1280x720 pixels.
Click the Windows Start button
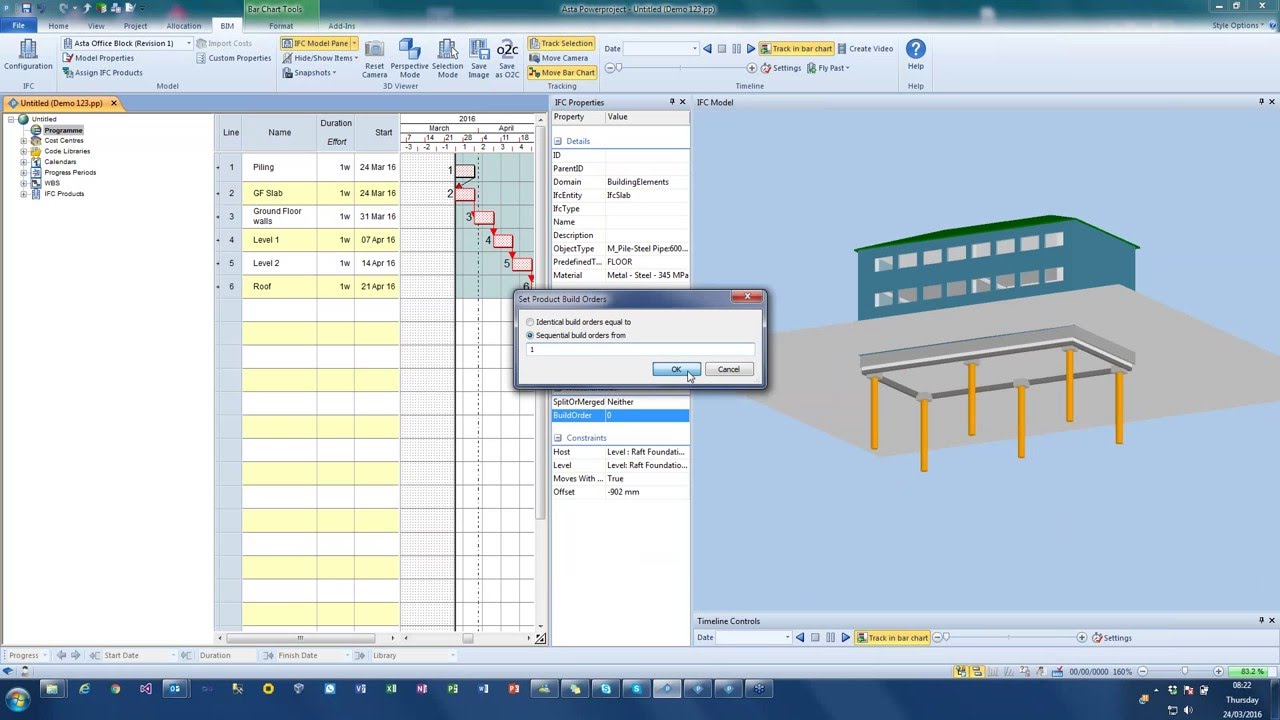click(18, 699)
